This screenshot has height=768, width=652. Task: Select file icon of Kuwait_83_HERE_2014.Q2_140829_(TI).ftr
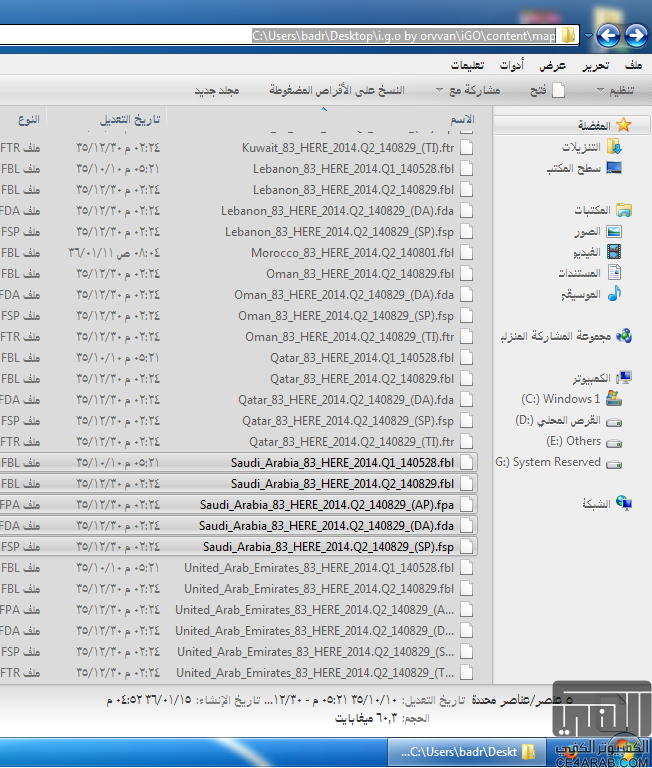(467, 147)
